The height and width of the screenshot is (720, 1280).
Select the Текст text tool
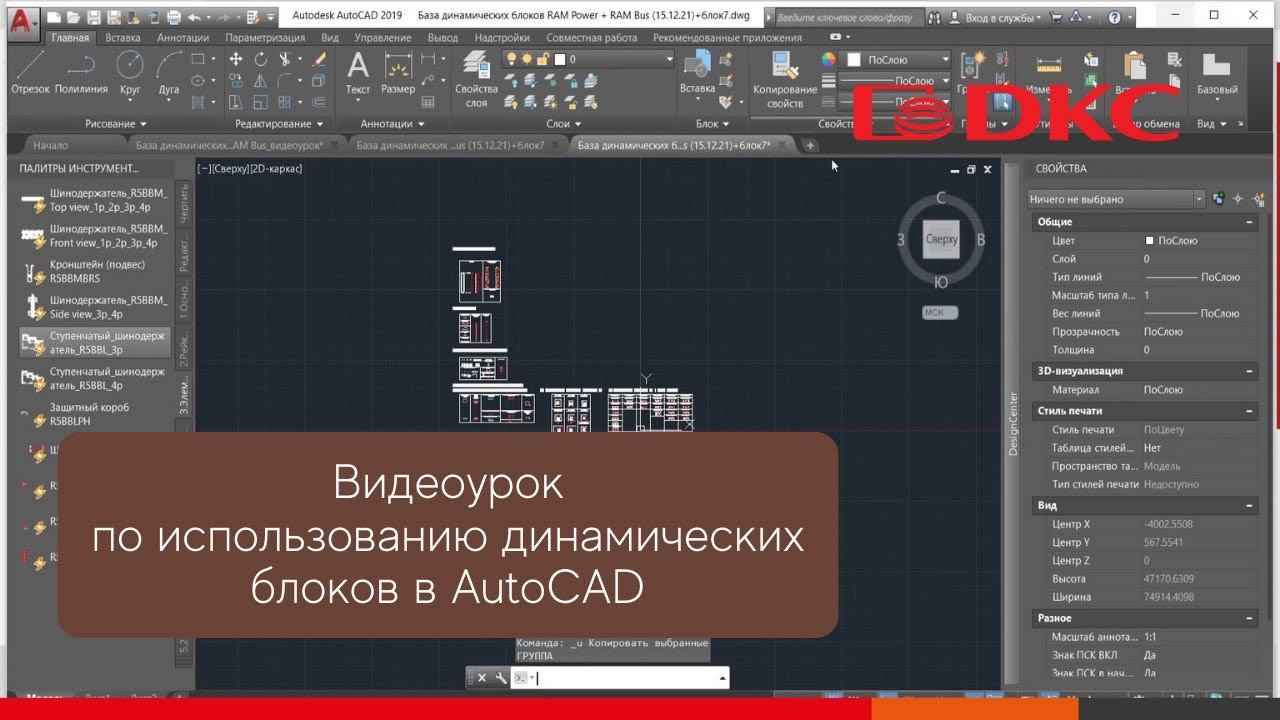[358, 74]
